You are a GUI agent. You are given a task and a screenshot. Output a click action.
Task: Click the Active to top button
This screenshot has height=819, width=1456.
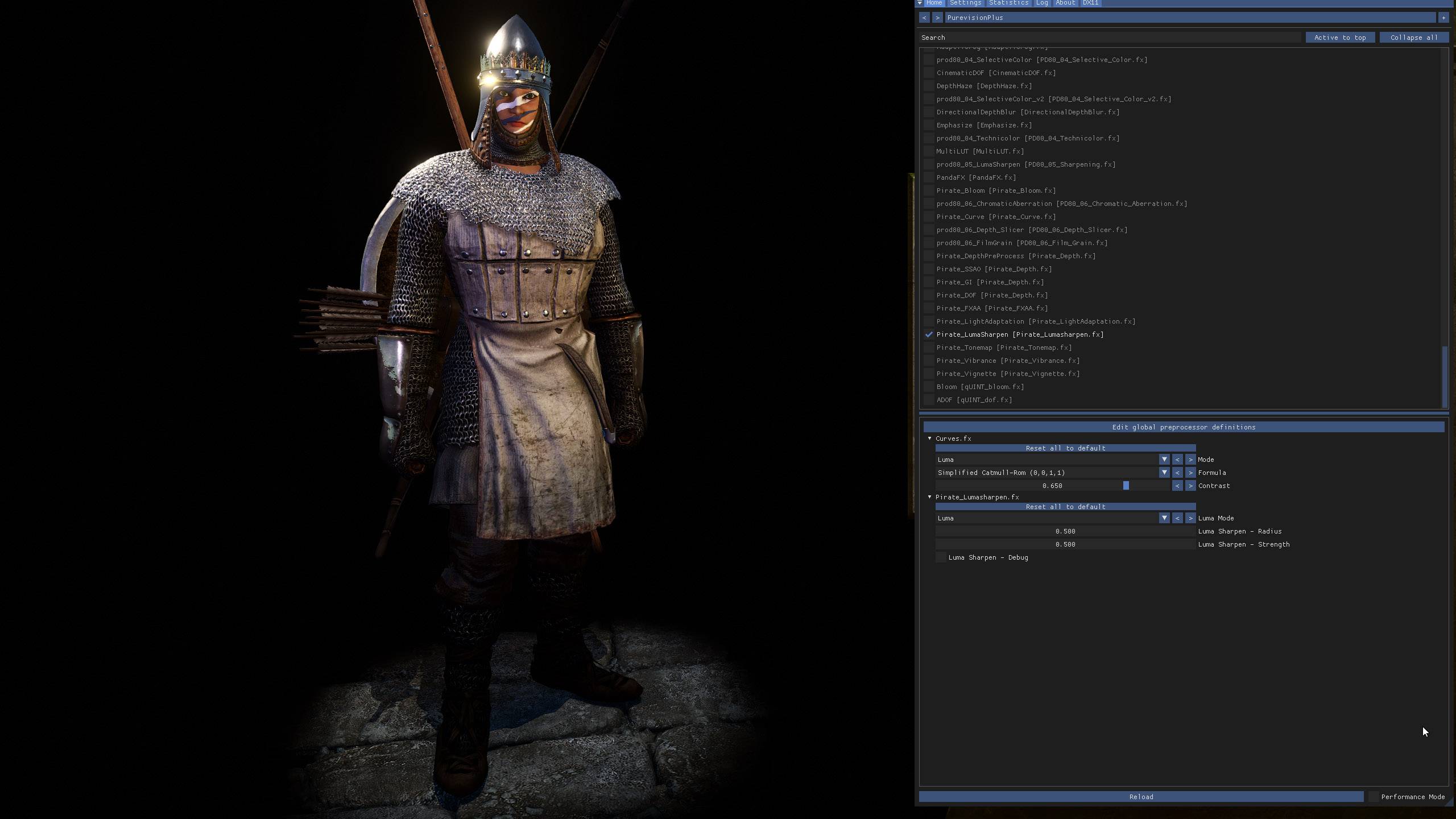click(x=1340, y=38)
